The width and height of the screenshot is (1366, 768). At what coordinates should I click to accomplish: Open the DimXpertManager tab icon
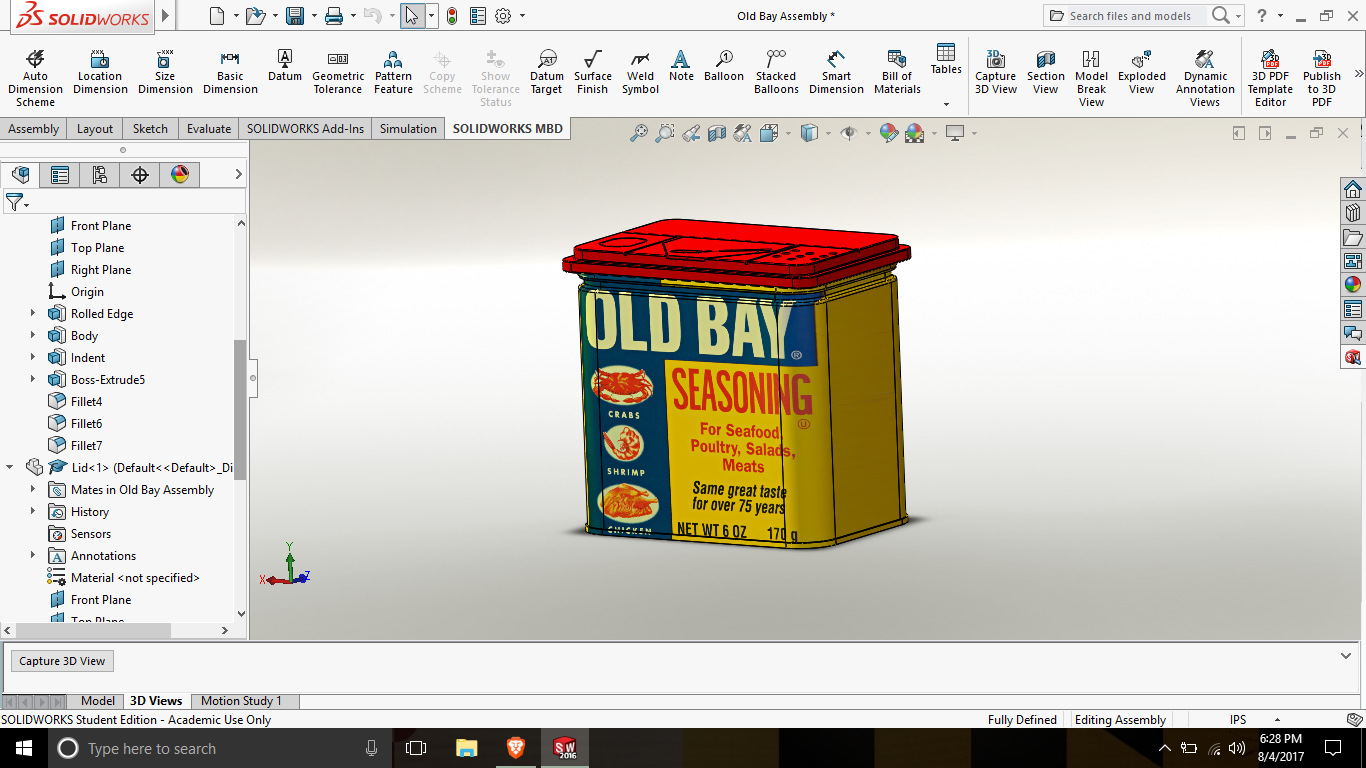click(x=140, y=175)
